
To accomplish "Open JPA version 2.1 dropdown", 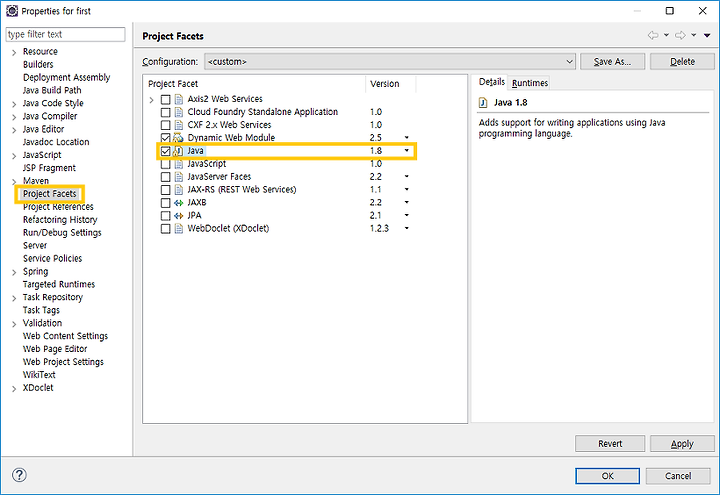I will 406,215.
